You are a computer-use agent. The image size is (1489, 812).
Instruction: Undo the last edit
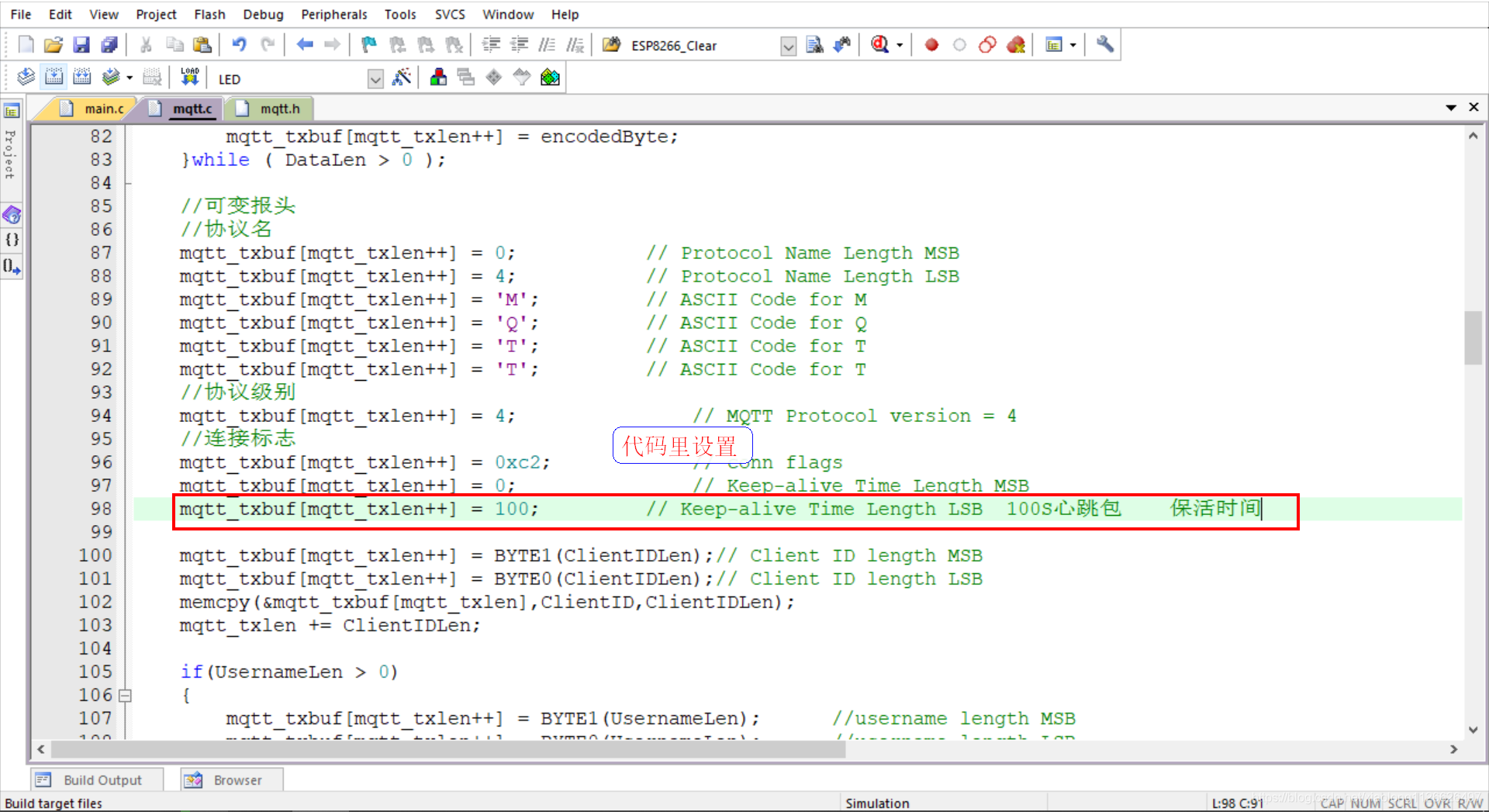240,45
